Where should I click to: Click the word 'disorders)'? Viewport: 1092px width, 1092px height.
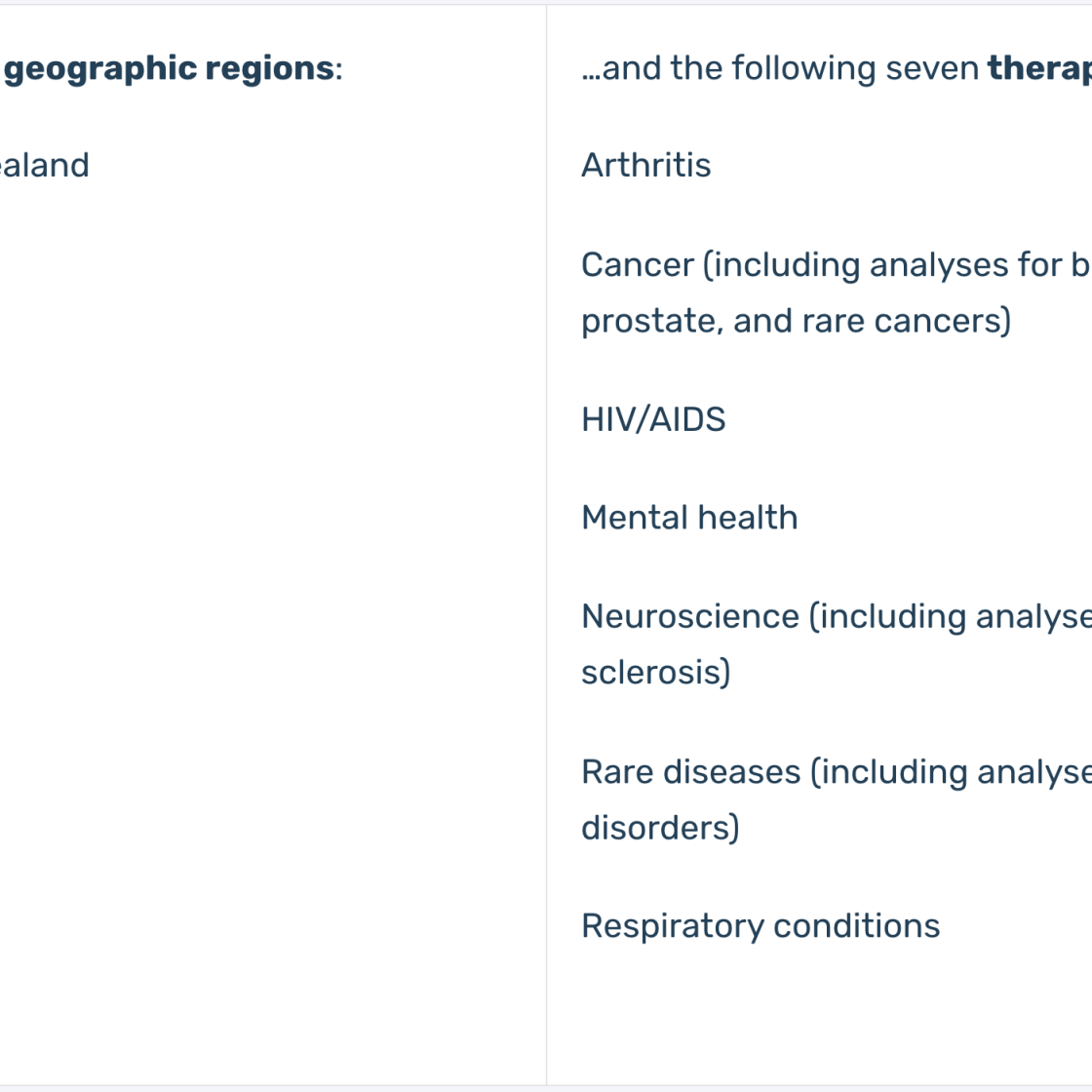point(660,828)
